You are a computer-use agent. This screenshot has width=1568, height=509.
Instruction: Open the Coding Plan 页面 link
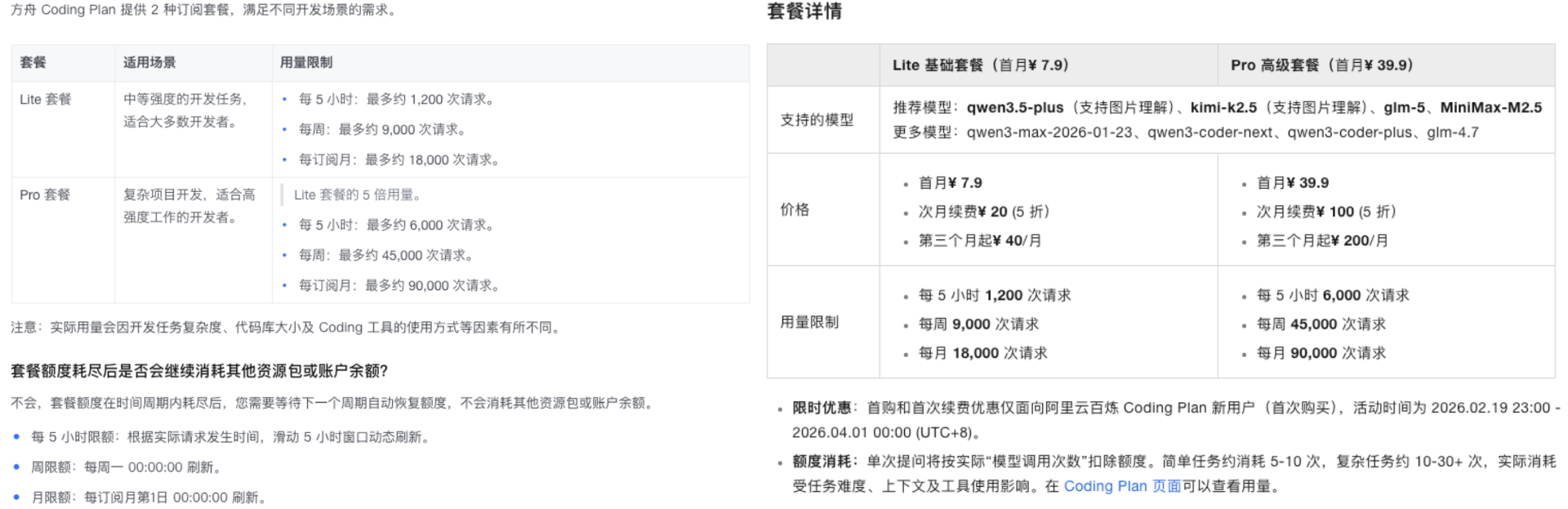pos(1121,486)
